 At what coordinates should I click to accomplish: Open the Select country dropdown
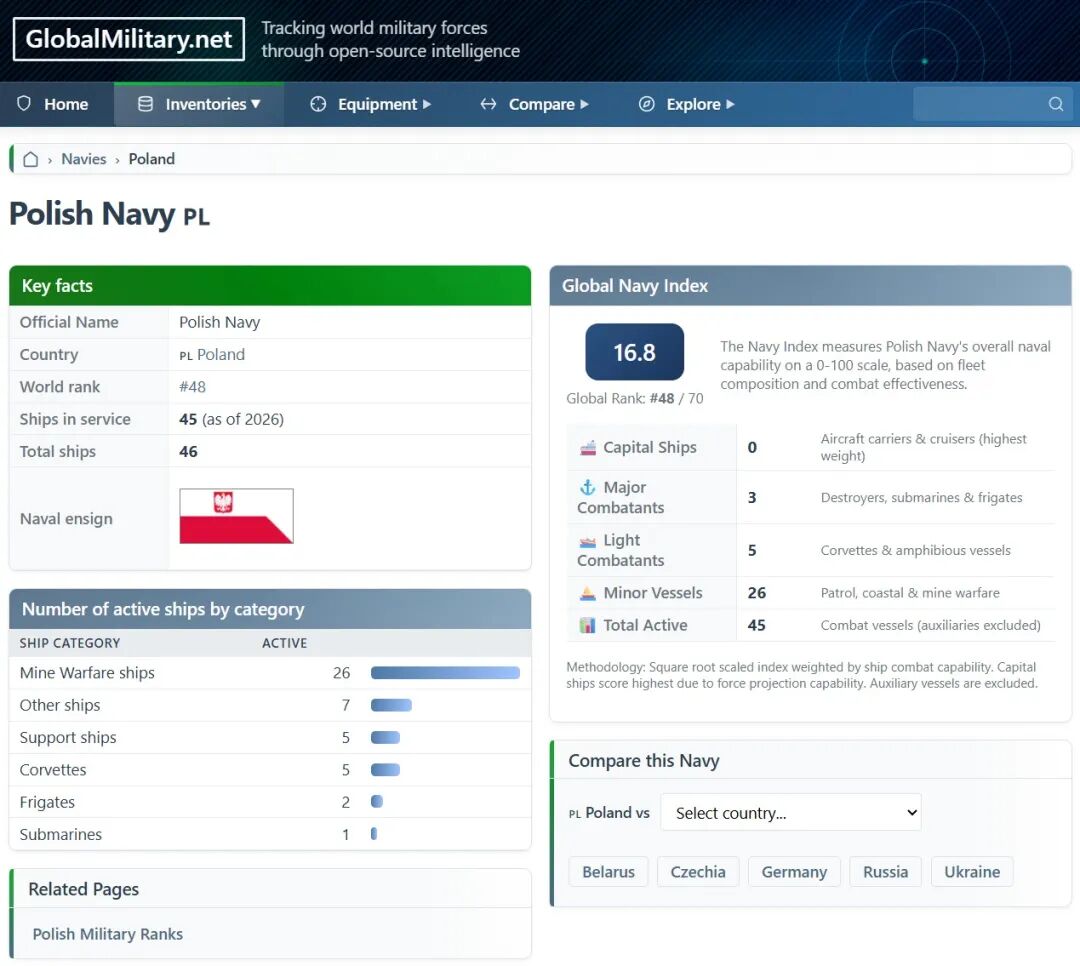(x=791, y=813)
